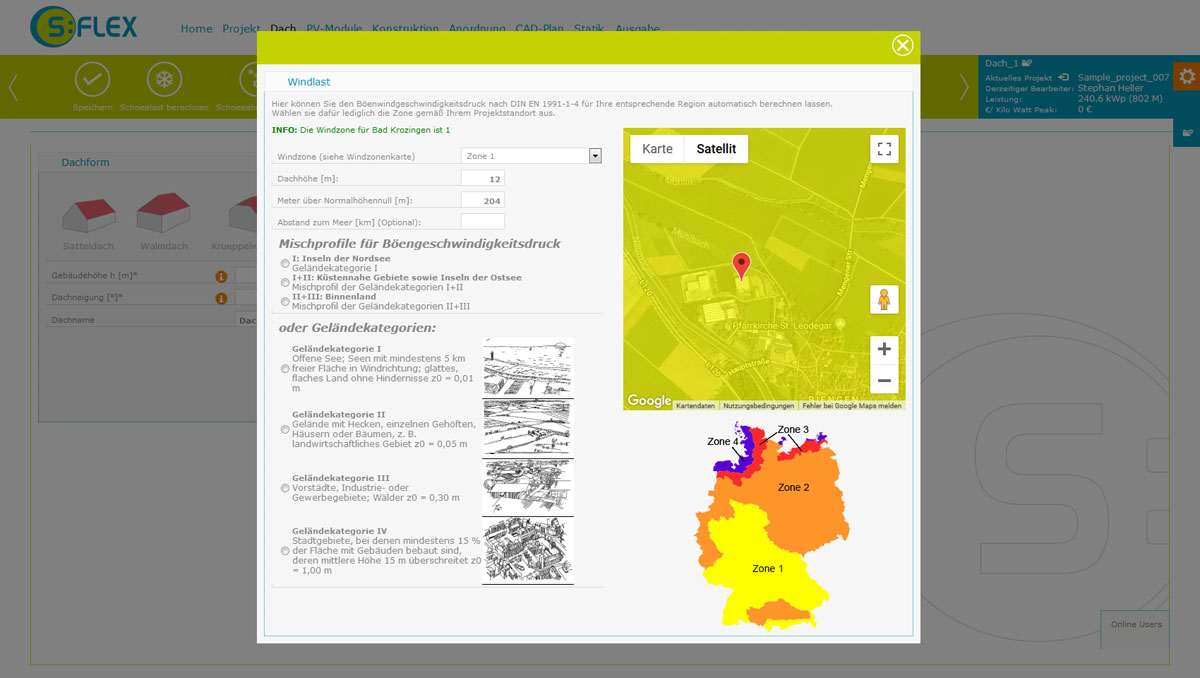Toggle fullscreen view on the map
1200x678 pixels.
(x=884, y=149)
